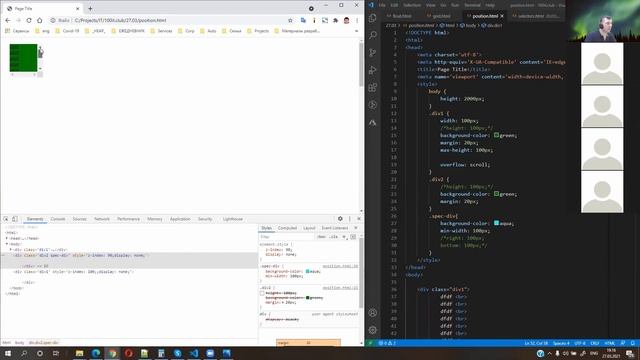Image resolution: width=640 pixels, height=360 pixels.
Task: Open the Chrome profile avatar
Action: (347, 20)
